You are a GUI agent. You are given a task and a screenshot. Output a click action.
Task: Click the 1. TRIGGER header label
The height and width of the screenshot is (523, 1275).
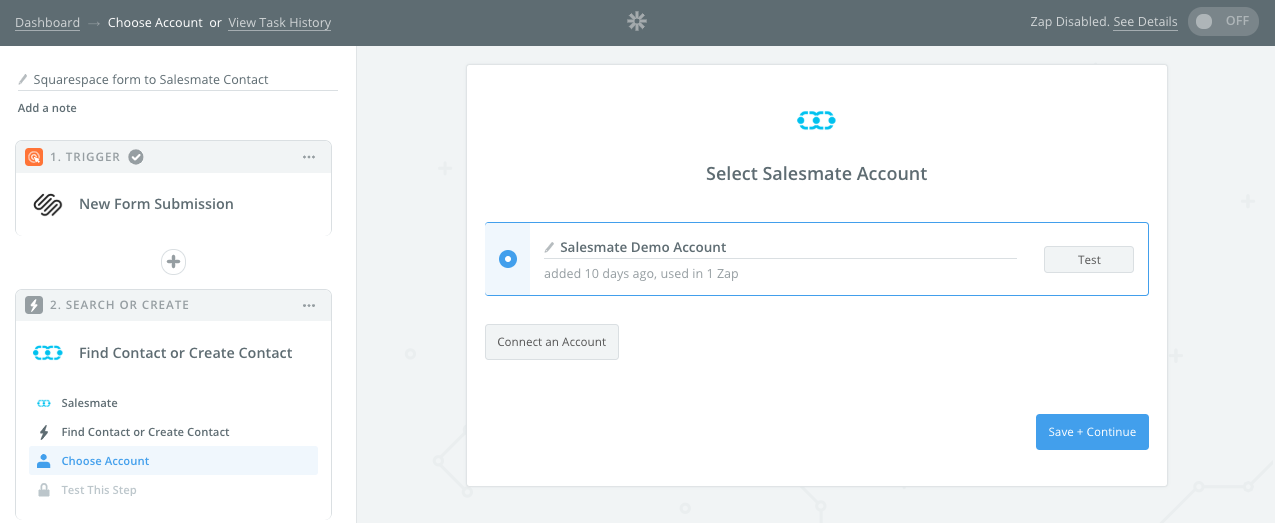click(x=85, y=157)
